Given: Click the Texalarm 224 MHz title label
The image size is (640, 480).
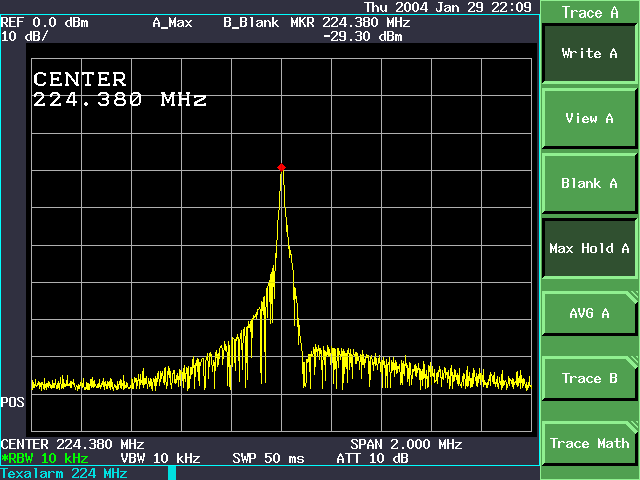Looking at the screenshot, I should [64, 473].
